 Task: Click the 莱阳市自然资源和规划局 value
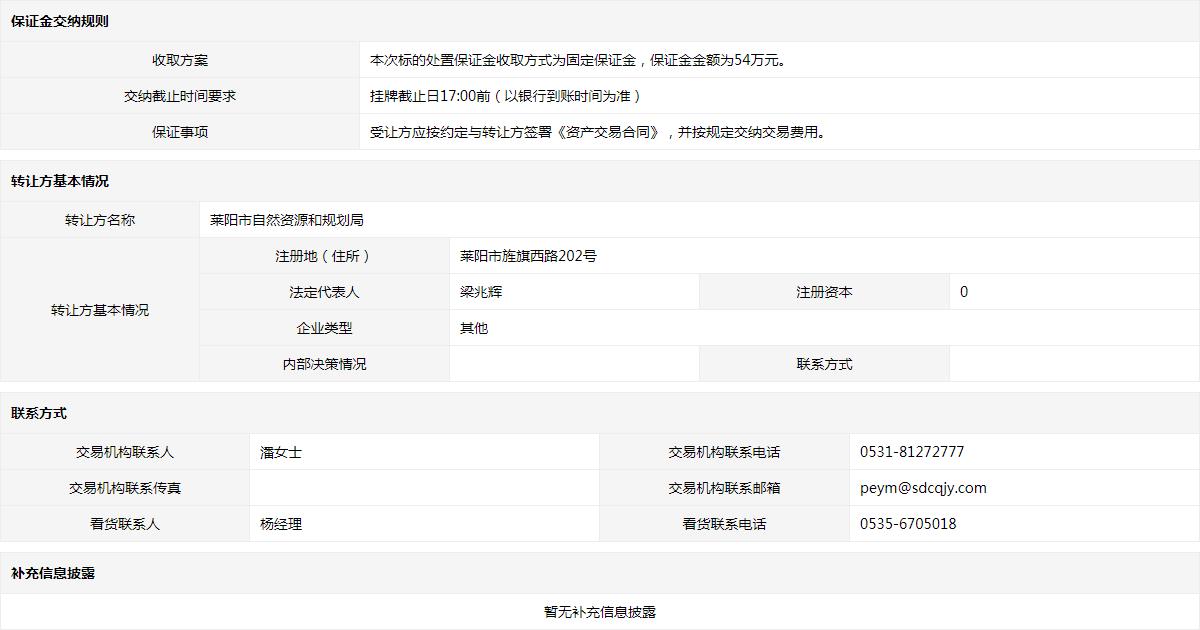(287, 220)
